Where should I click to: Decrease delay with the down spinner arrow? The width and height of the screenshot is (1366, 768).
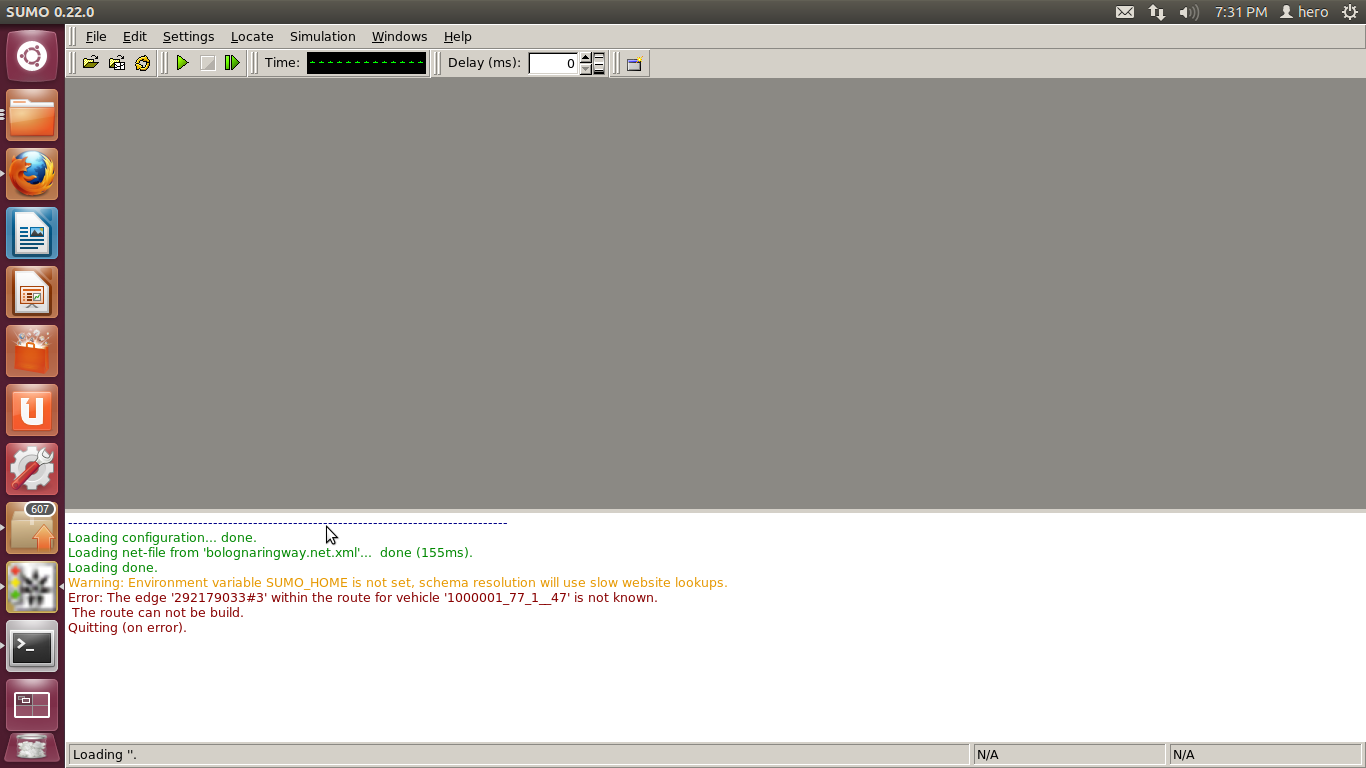point(586,69)
